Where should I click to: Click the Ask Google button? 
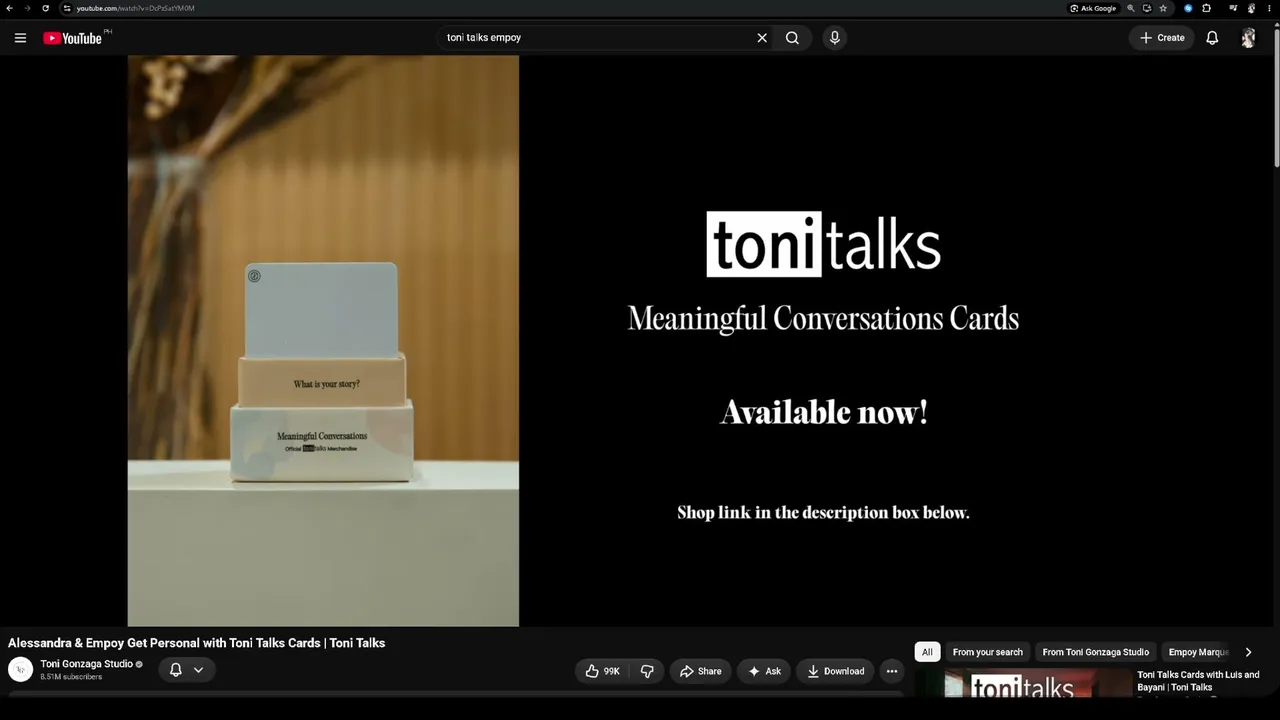1093,8
